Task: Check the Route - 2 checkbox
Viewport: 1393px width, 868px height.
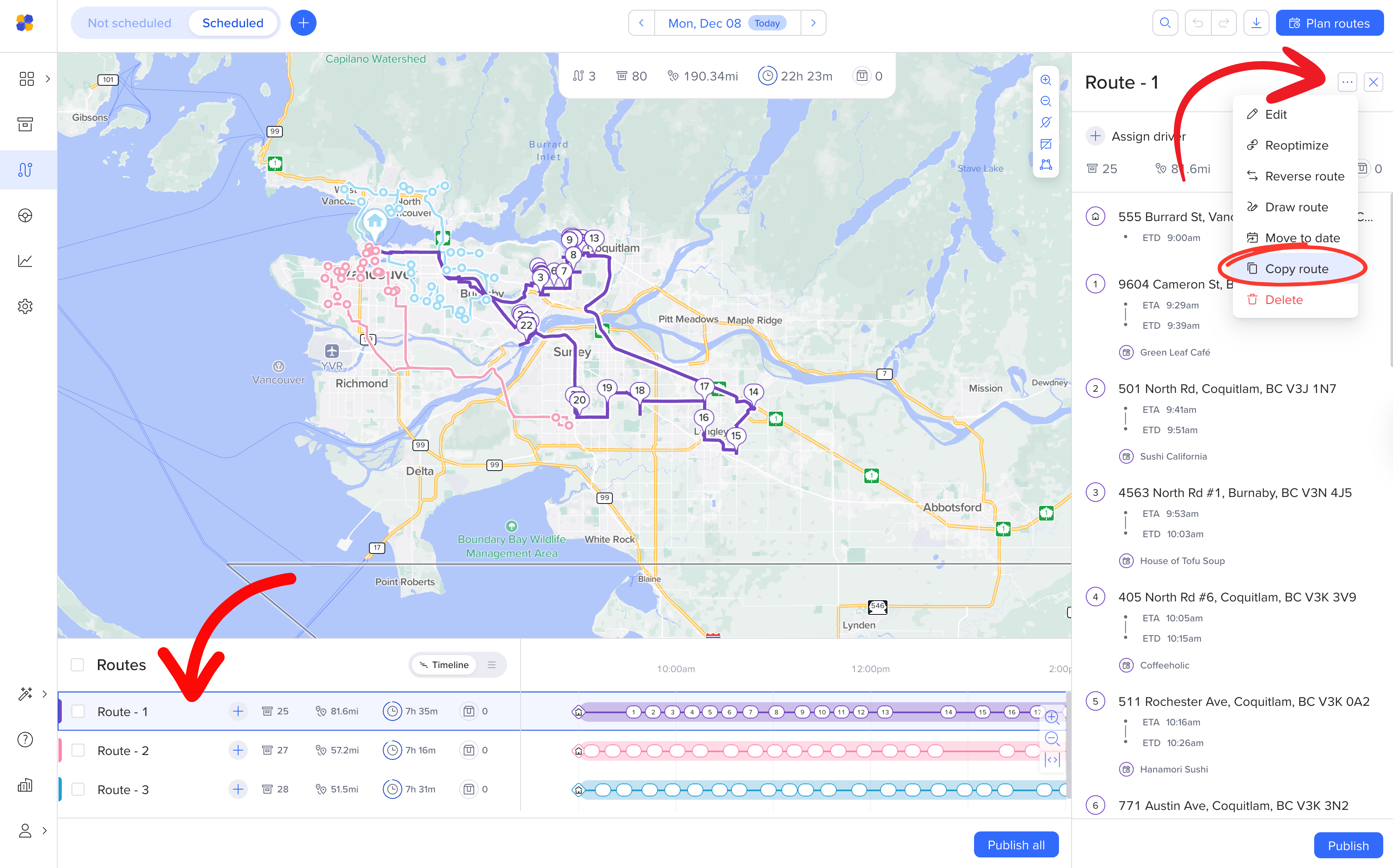Action: 78,750
